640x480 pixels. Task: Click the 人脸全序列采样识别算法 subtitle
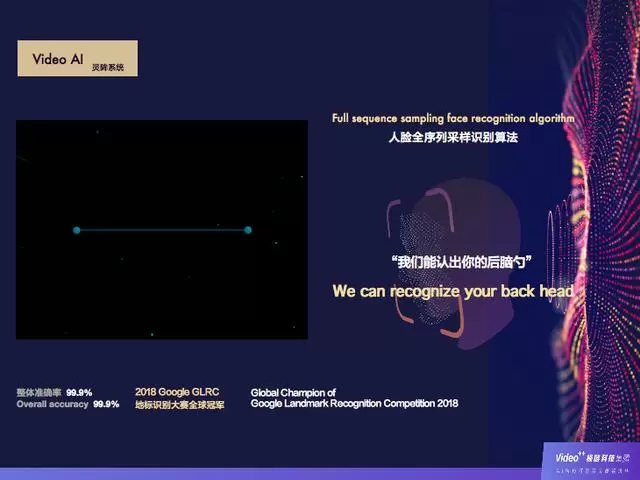coord(453,137)
